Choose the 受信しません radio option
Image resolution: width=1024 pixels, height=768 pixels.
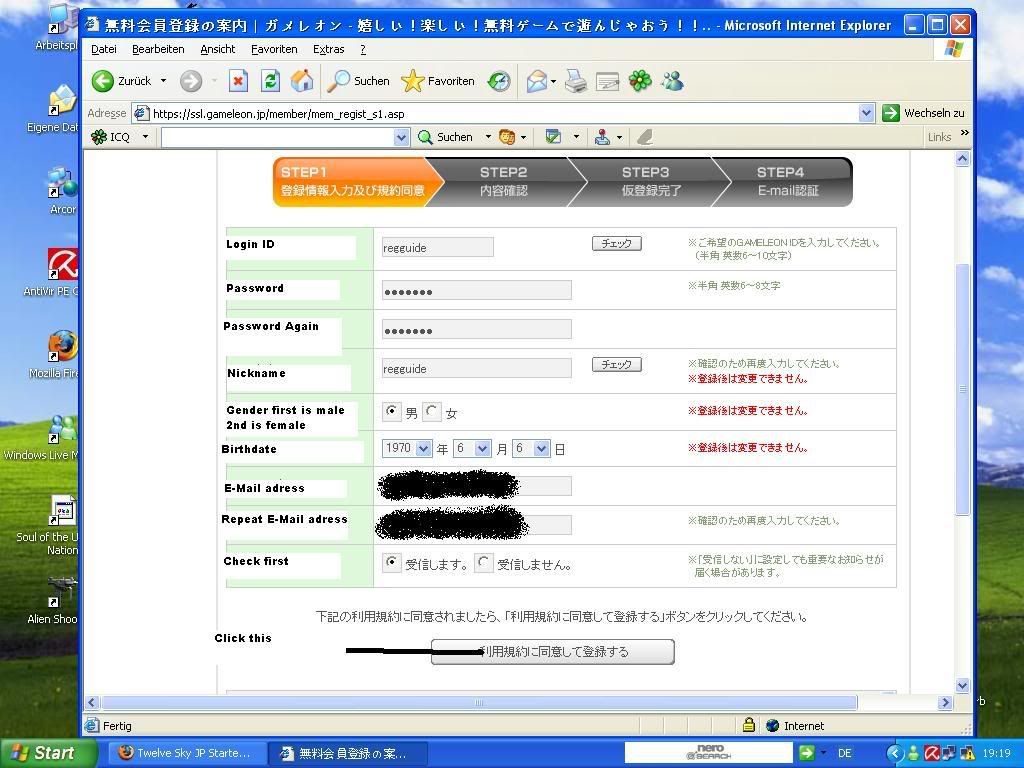pos(484,563)
